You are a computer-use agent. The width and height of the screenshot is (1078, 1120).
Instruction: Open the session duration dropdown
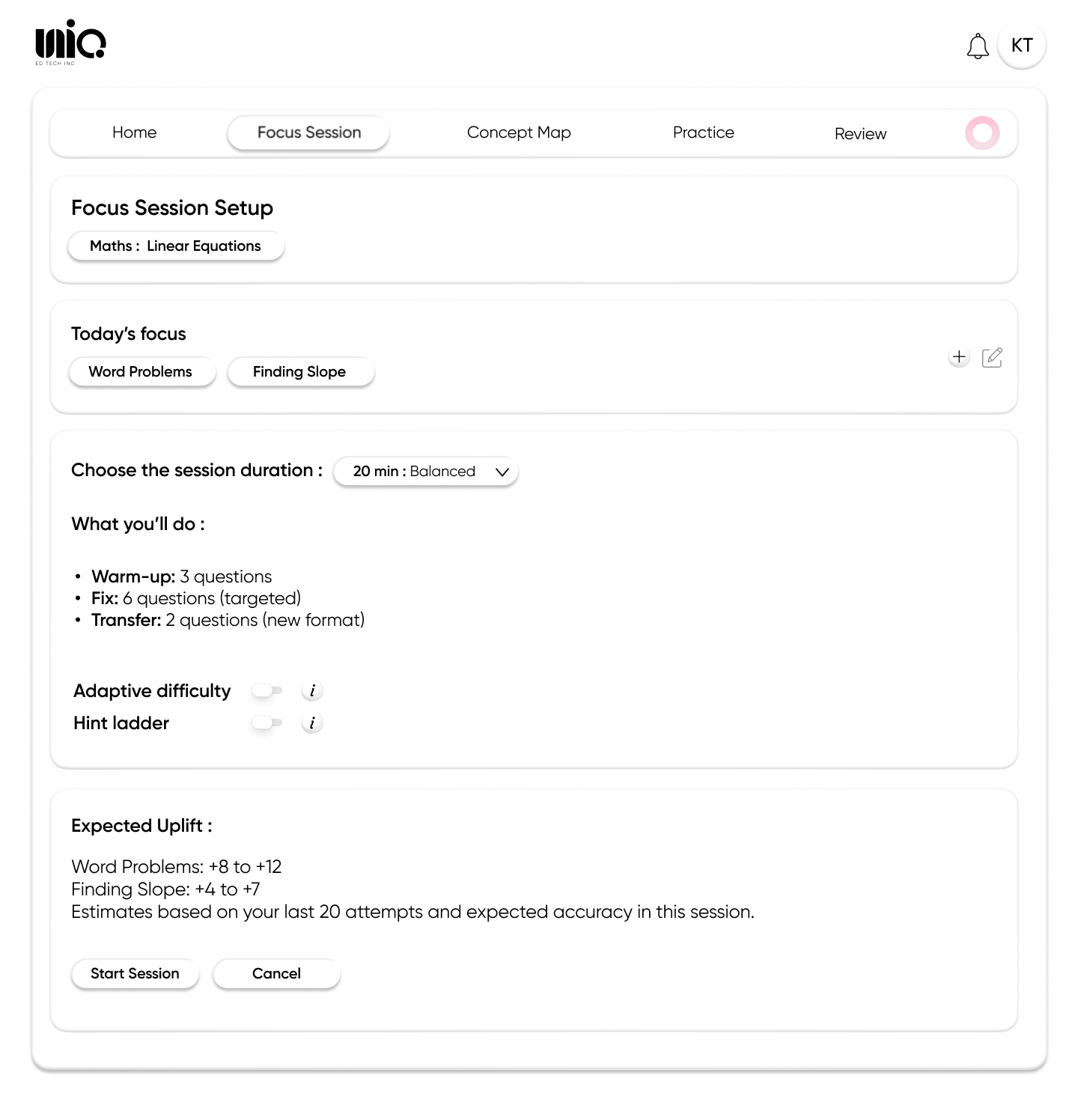click(x=425, y=472)
